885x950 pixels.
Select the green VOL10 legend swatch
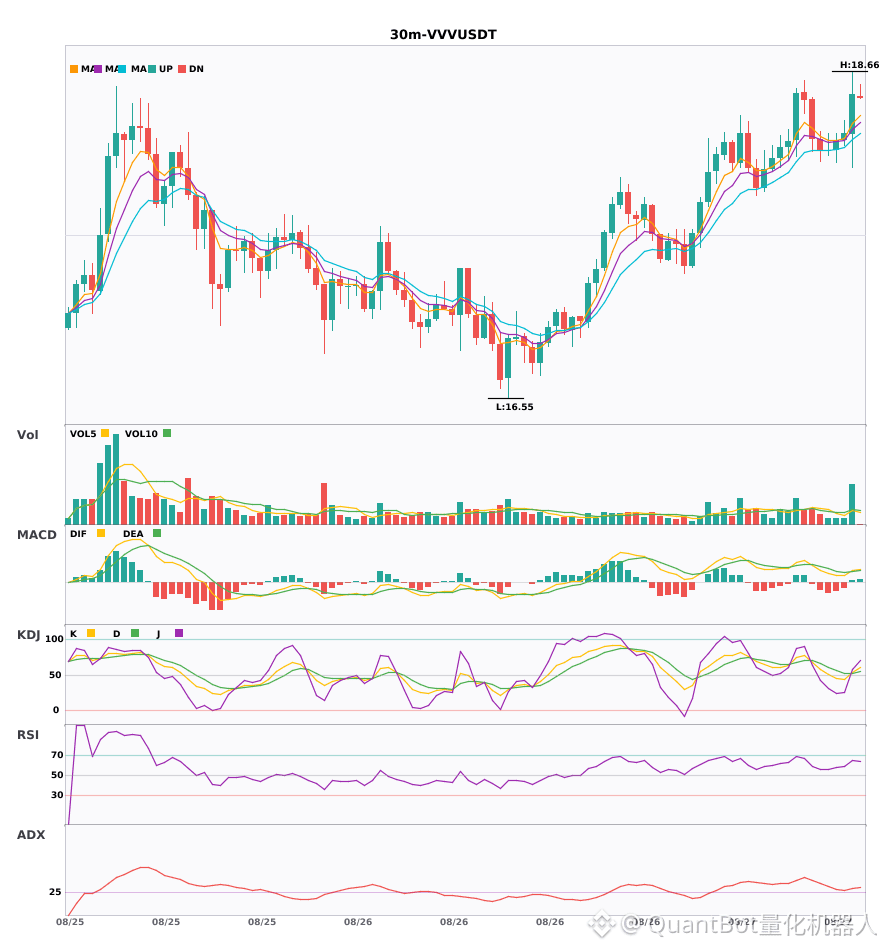click(167, 433)
